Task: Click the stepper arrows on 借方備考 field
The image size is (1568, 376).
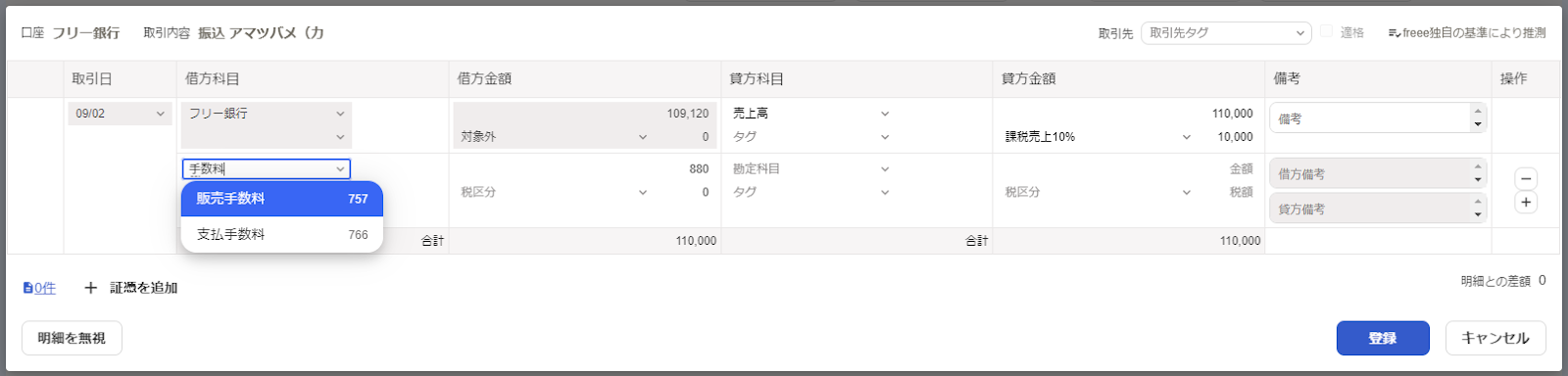Action: [1478, 173]
